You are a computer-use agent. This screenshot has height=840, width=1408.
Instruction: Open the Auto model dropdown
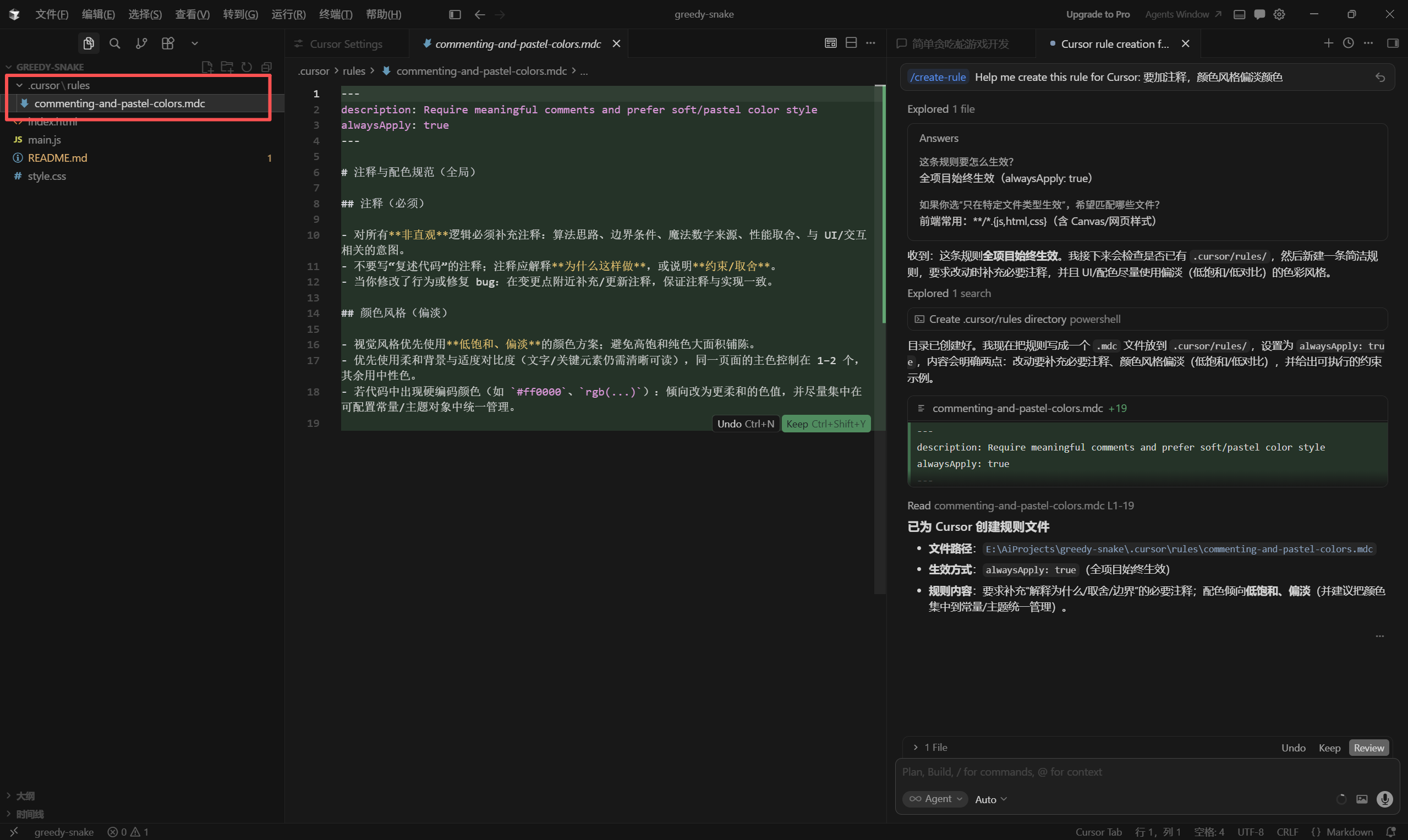[x=991, y=799]
